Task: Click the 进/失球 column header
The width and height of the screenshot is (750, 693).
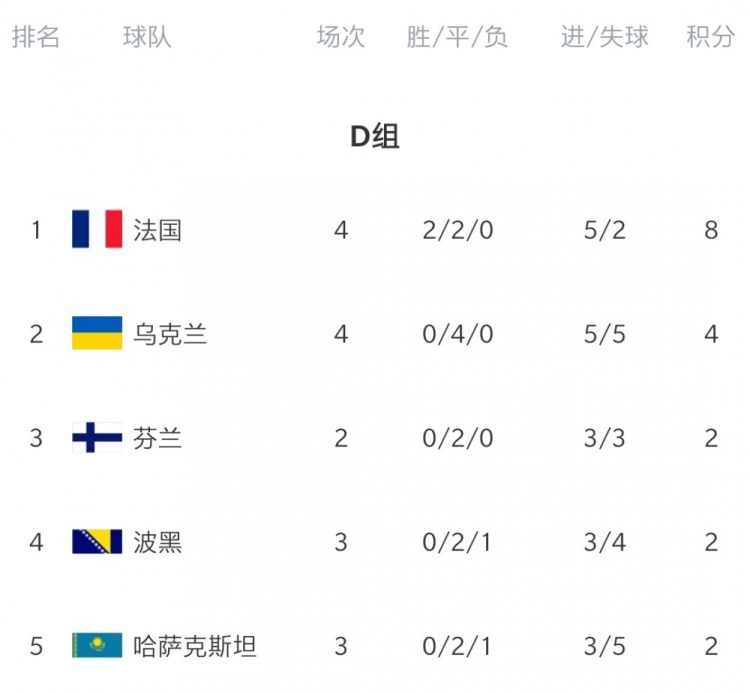Action: (x=605, y=37)
